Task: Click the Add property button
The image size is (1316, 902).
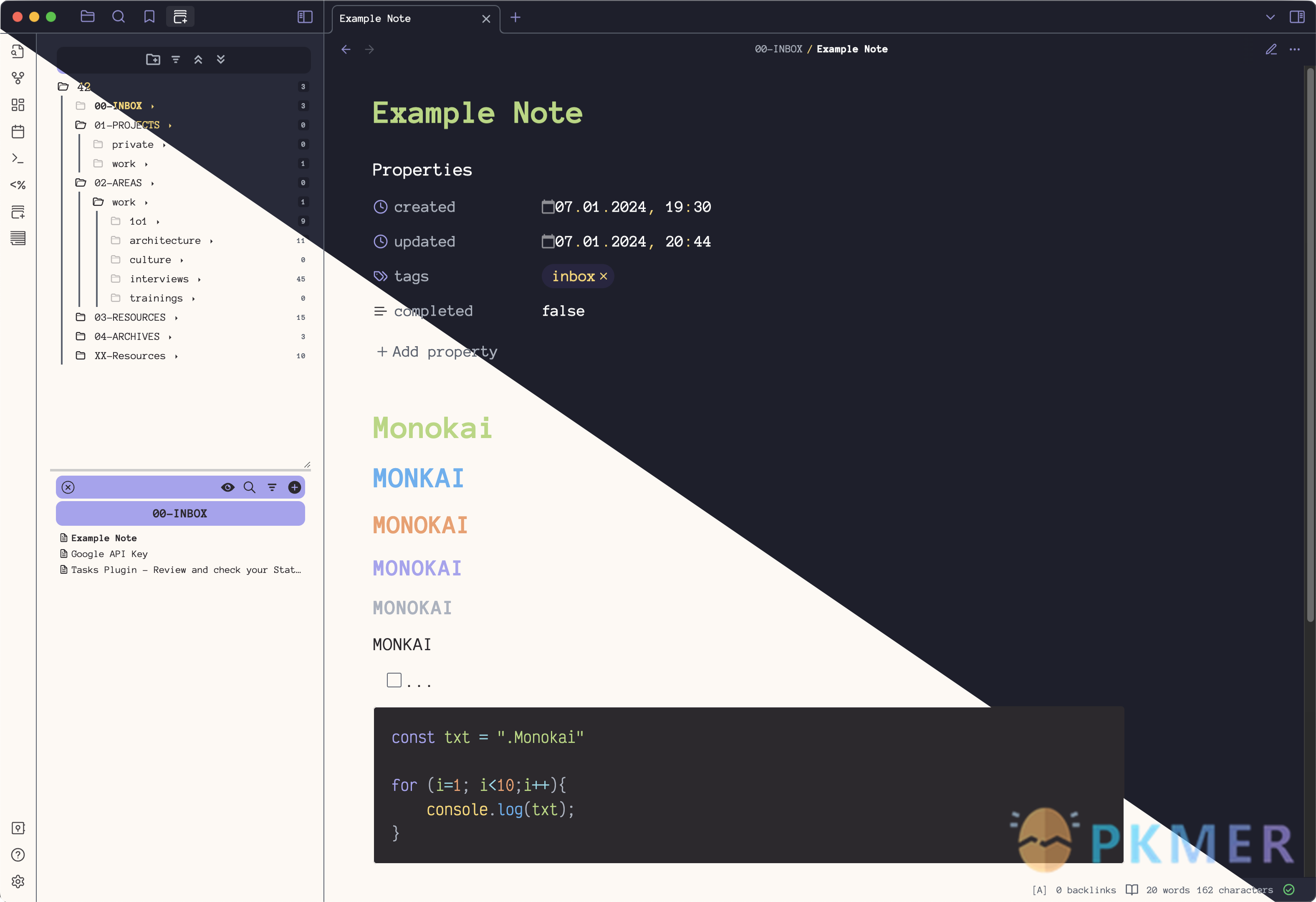Action: (x=437, y=352)
